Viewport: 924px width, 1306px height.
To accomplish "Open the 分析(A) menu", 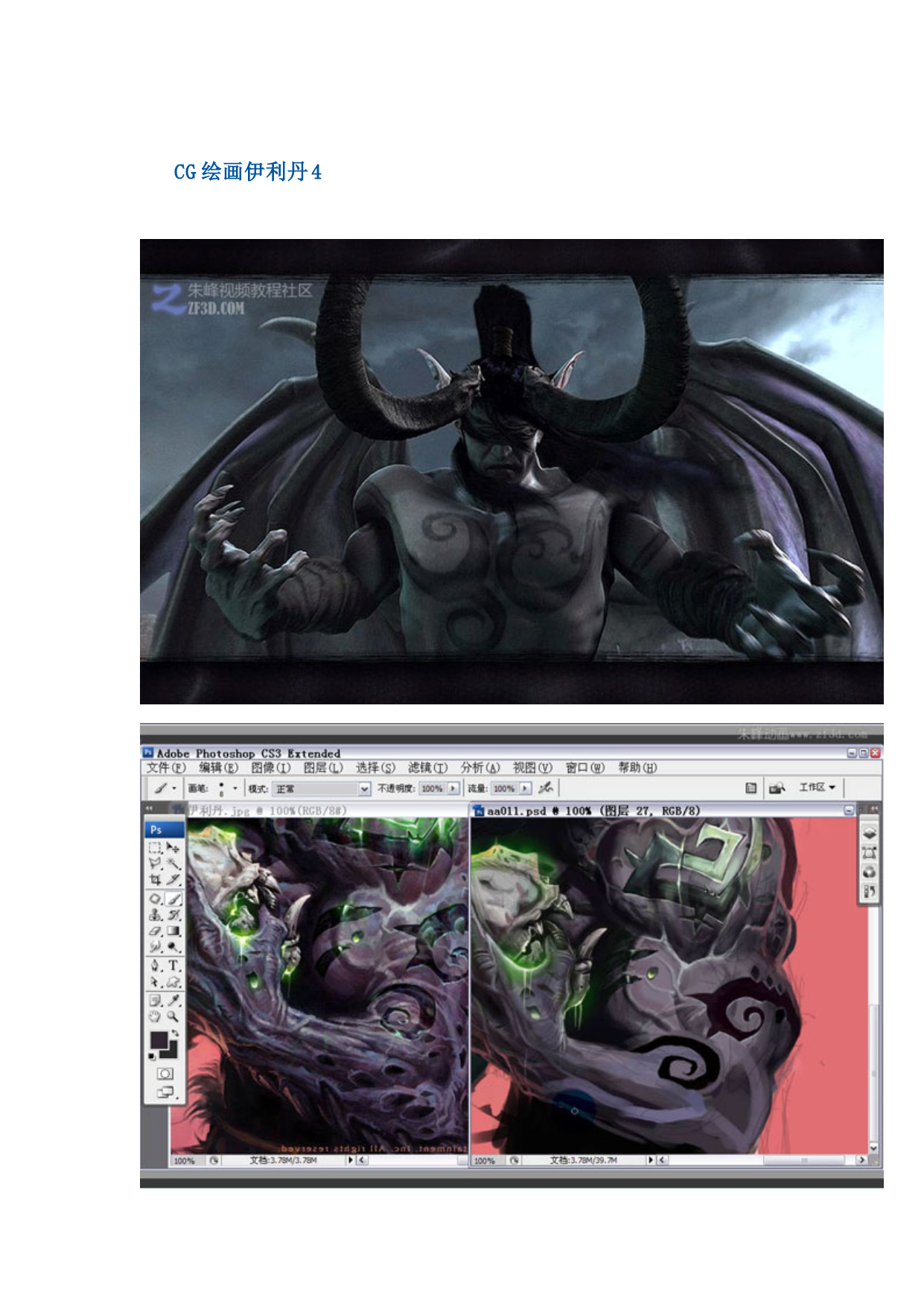I will tap(480, 768).
